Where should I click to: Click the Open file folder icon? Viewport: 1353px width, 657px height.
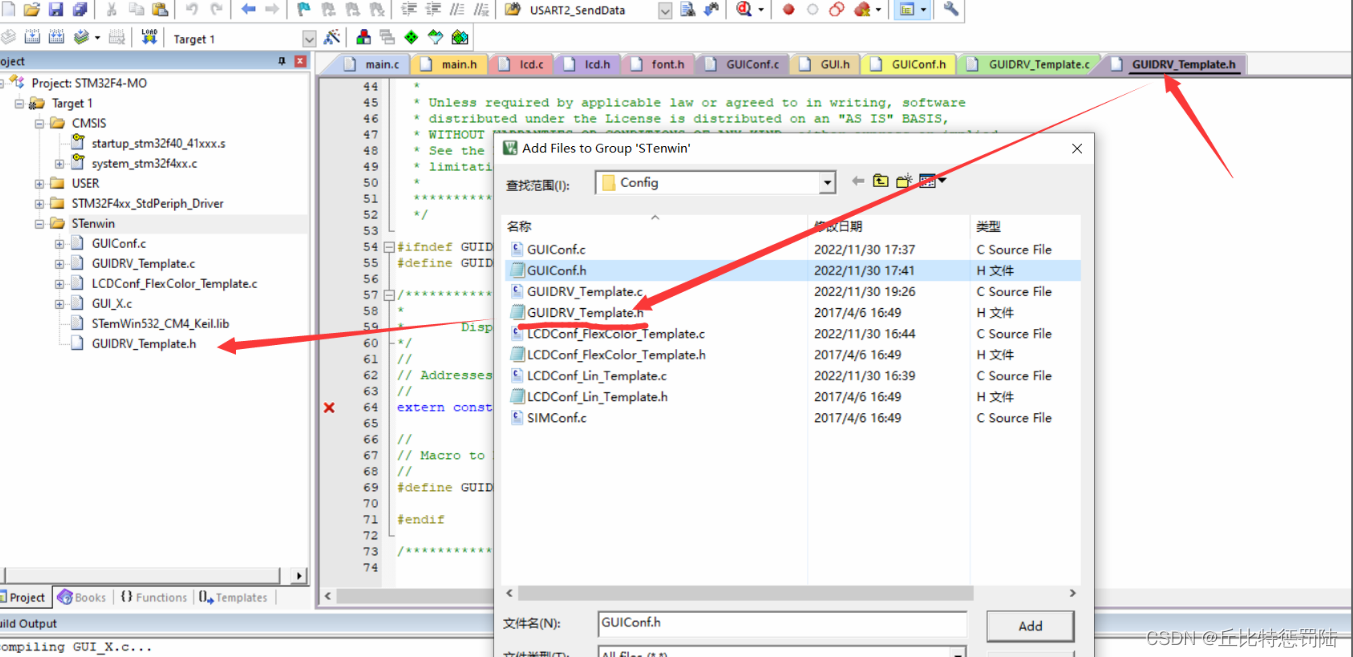[32, 10]
